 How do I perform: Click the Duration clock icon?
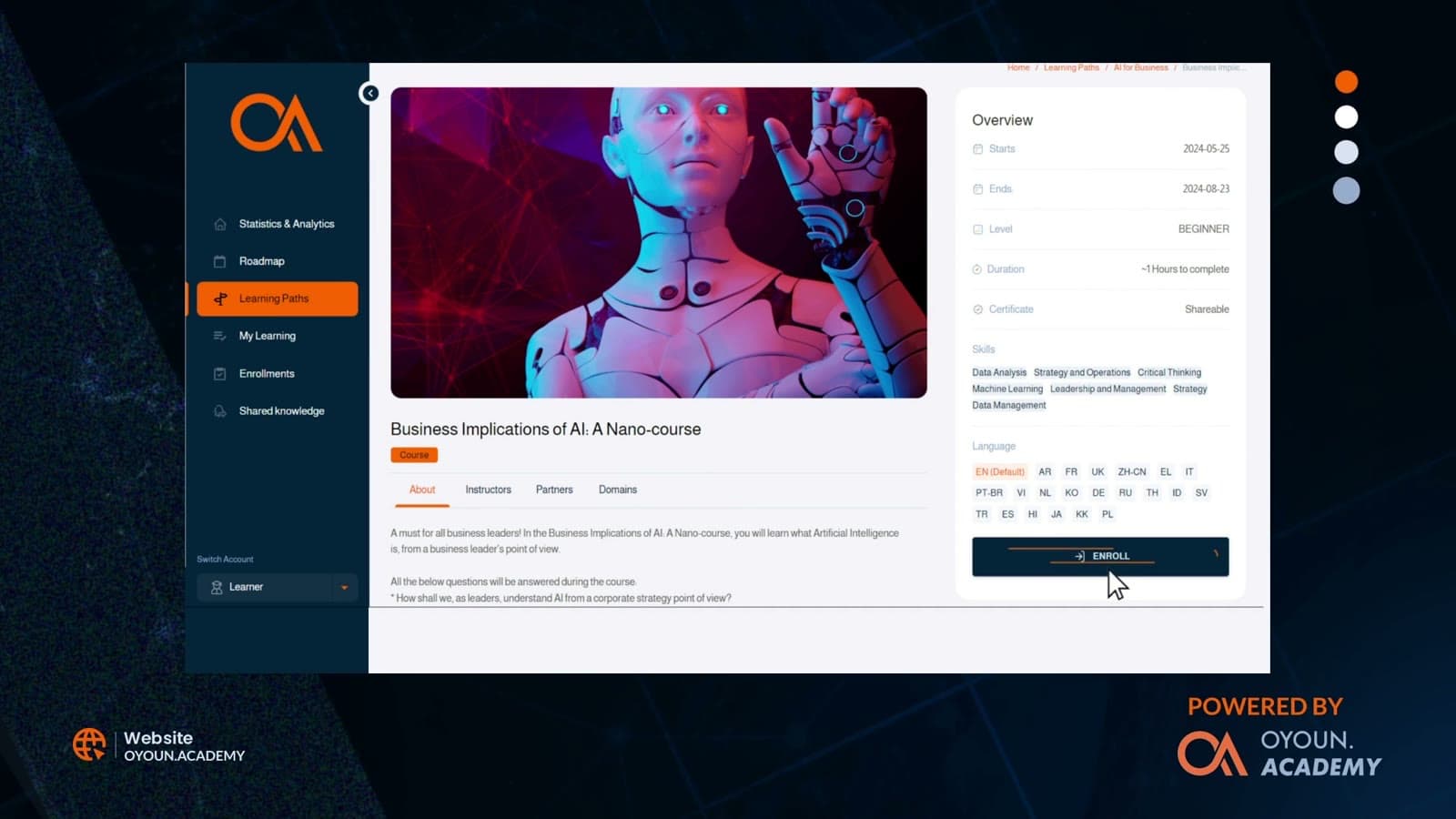pyautogui.click(x=976, y=269)
